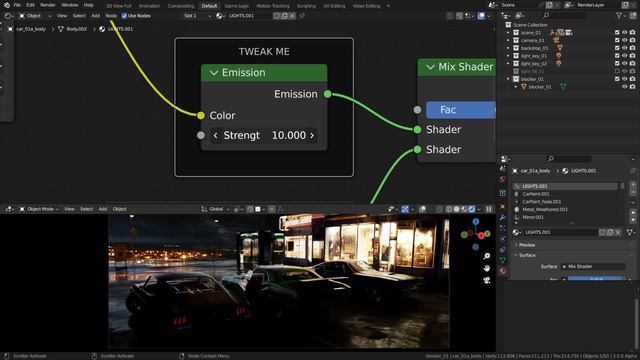Open the node editor Node menu
The width and height of the screenshot is (640, 360).
(x=111, y=16)
